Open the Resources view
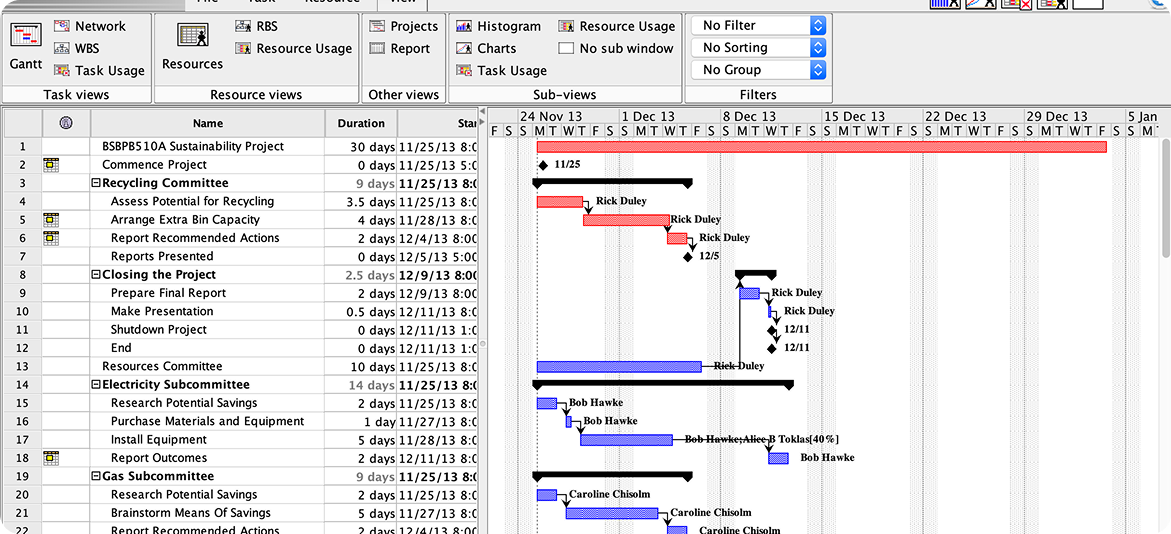Image resolution: width=1171 pixels, height=534 pixels. pyautogui.click(x=192, y=47)
